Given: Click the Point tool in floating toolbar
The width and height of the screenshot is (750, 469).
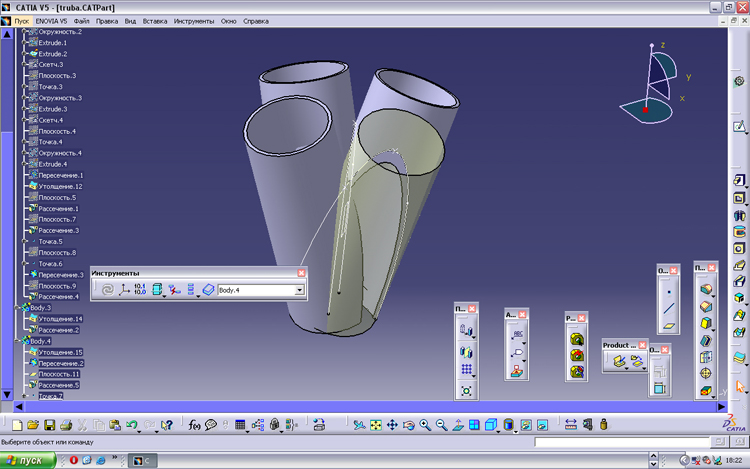Looking at the screenshot, I should (x=668, y=294).
